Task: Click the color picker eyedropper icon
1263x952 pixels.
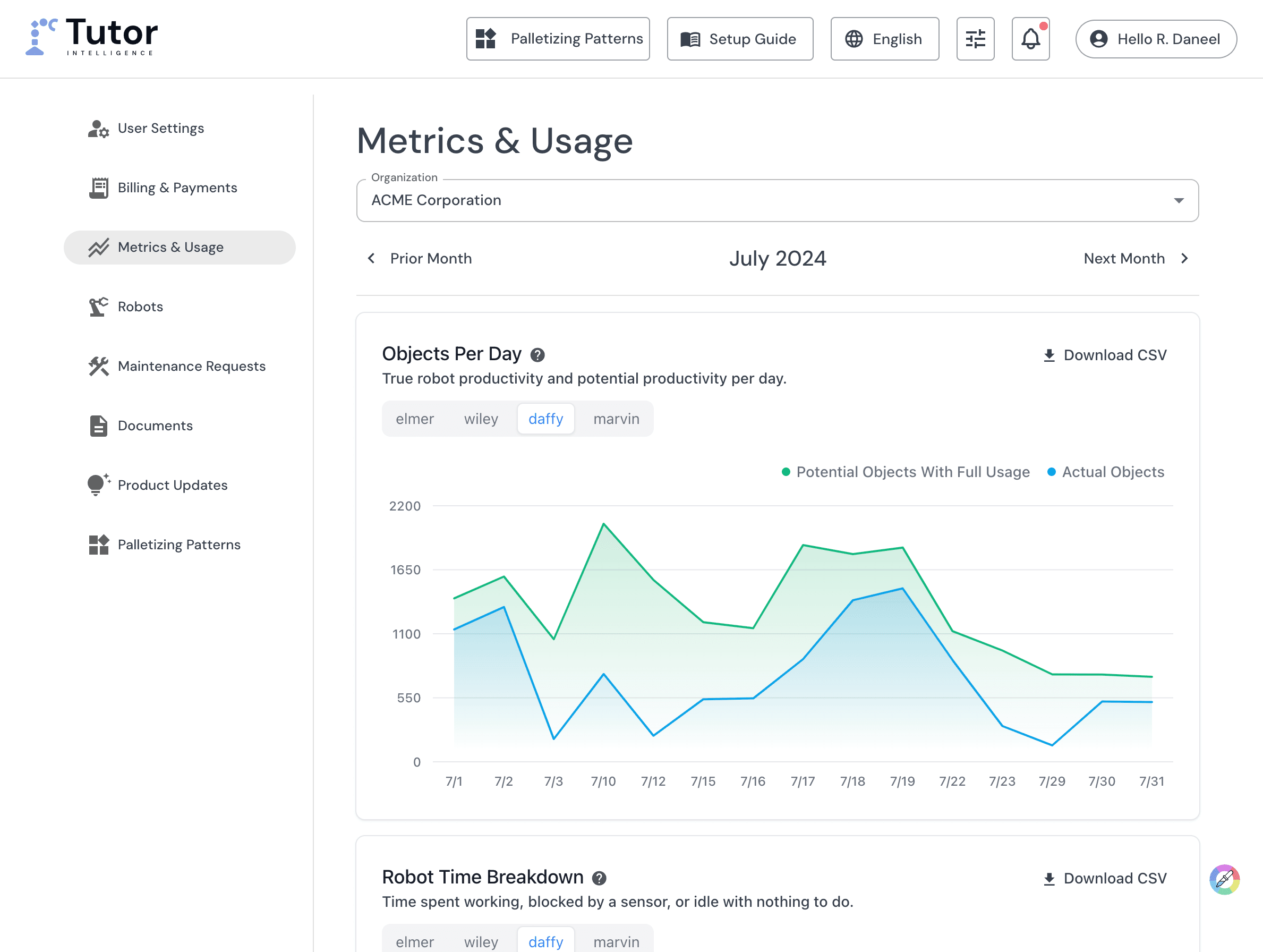Action: 1224,879
